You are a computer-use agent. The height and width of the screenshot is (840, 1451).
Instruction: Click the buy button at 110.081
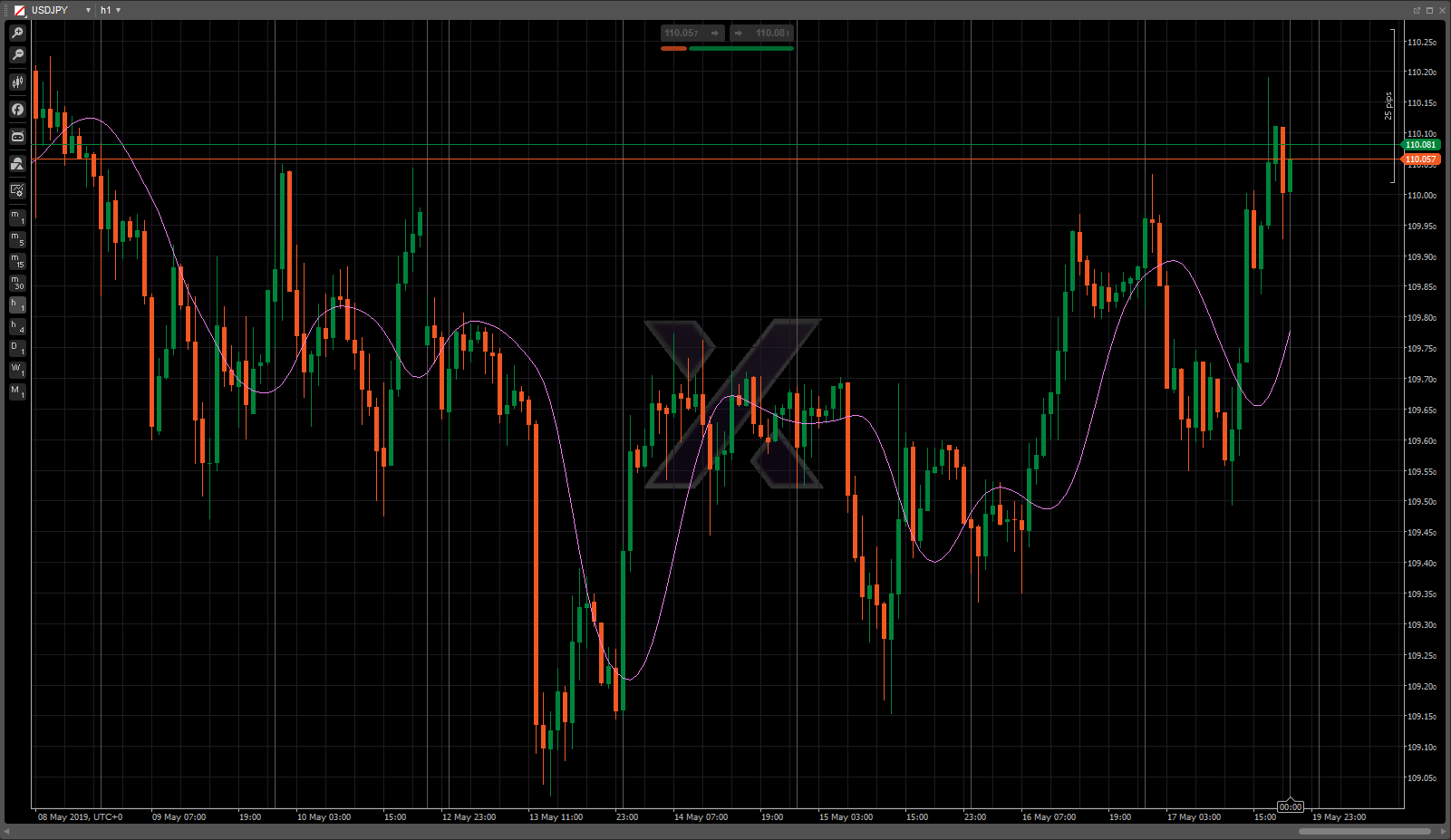pos(762,33)
